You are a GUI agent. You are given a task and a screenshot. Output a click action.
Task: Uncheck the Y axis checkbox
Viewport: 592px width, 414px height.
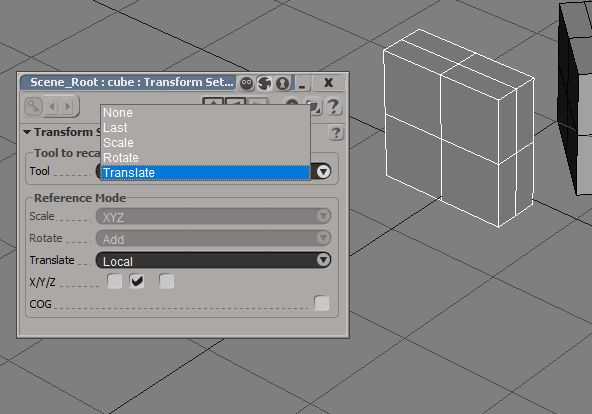point(137,282)
